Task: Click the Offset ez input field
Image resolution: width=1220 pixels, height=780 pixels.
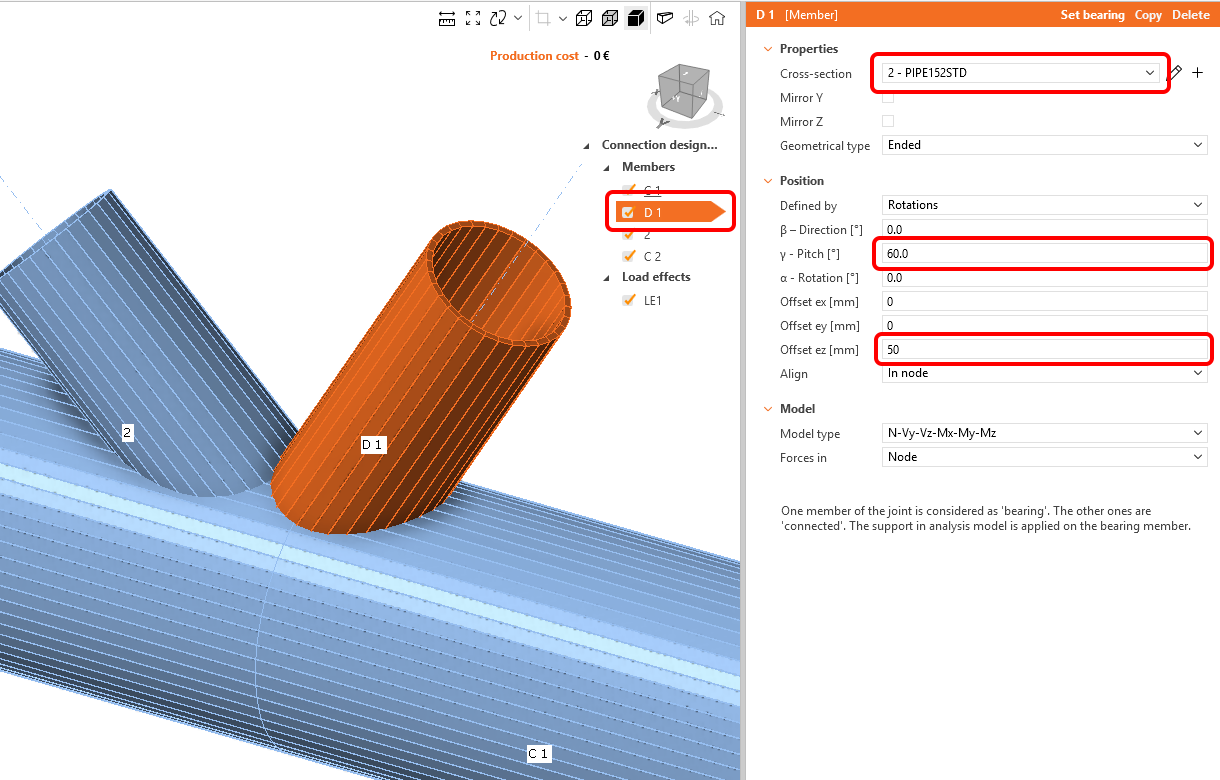Action: pos(1045,350)
